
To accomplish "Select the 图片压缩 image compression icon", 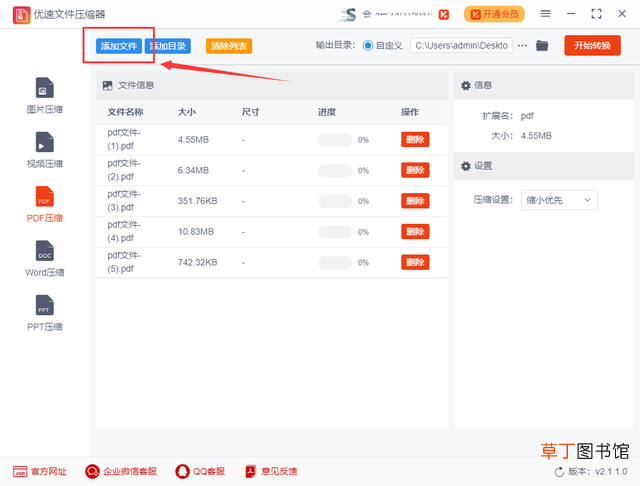I will (x=44, y=88).
